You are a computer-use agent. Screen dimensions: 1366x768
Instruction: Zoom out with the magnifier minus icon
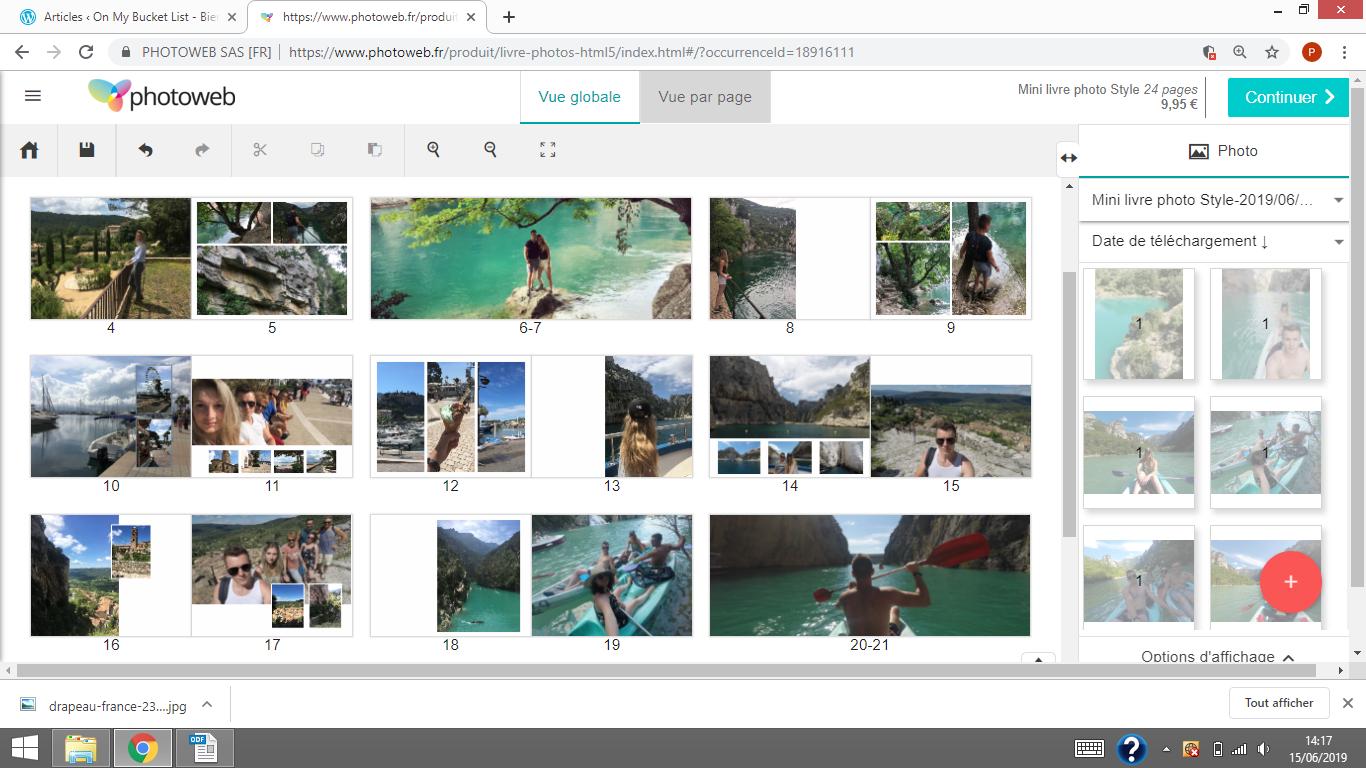(490, 150)
